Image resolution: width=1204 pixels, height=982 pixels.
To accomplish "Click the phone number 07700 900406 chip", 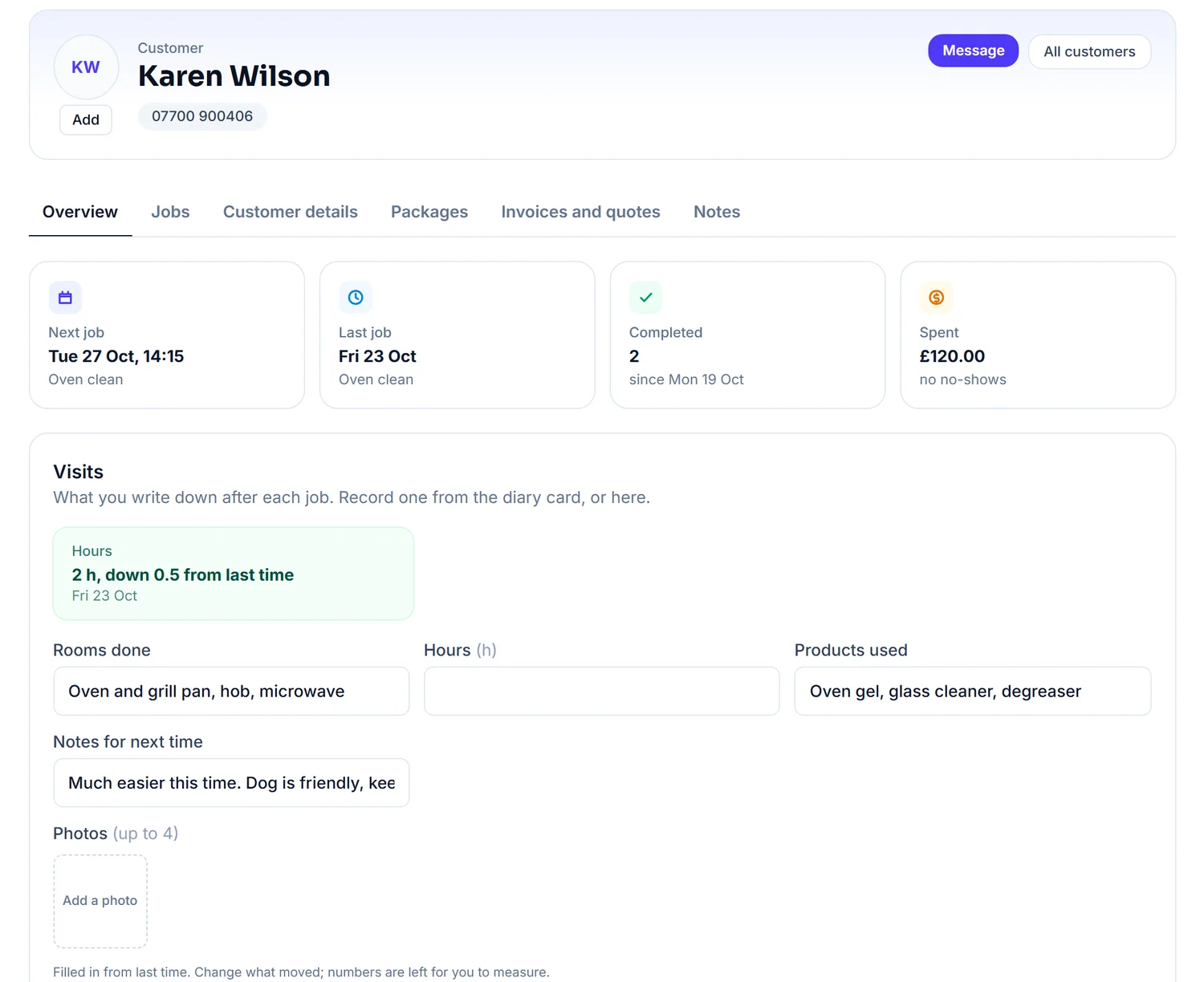I will coord(202,116).
